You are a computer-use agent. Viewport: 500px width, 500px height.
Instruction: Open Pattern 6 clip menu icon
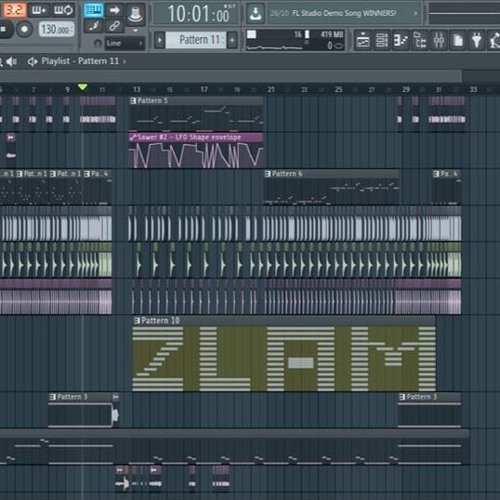coord(267,174)
